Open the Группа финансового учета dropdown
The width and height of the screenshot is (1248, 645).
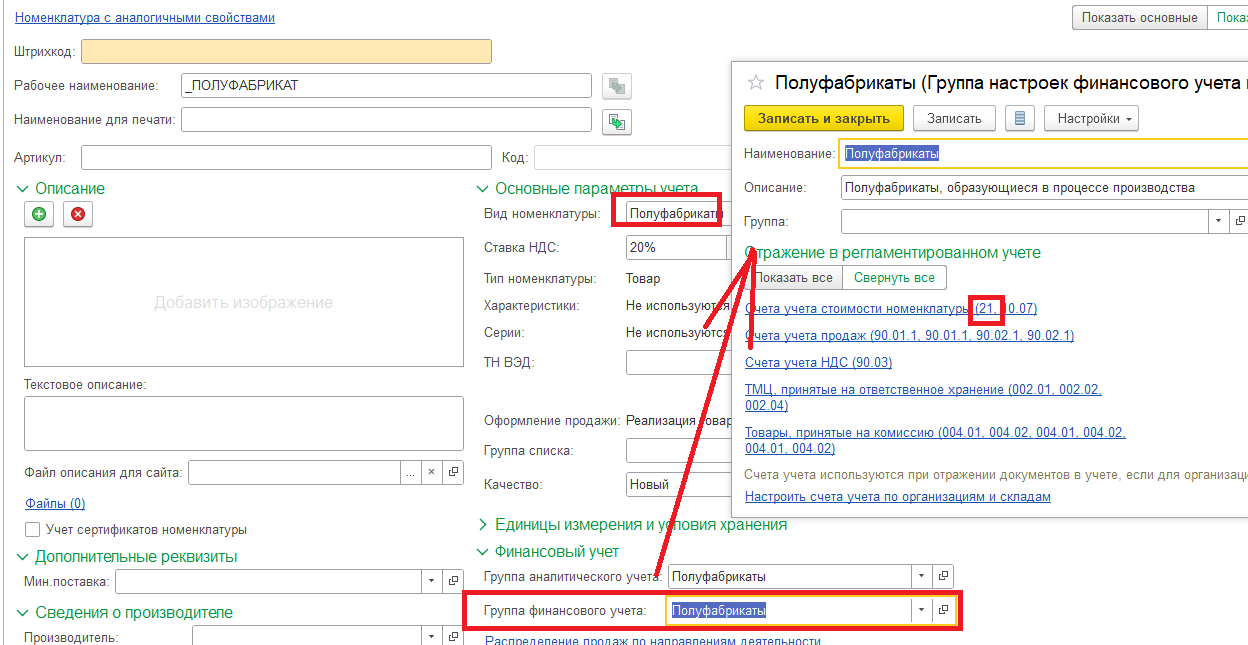point(920,610)
